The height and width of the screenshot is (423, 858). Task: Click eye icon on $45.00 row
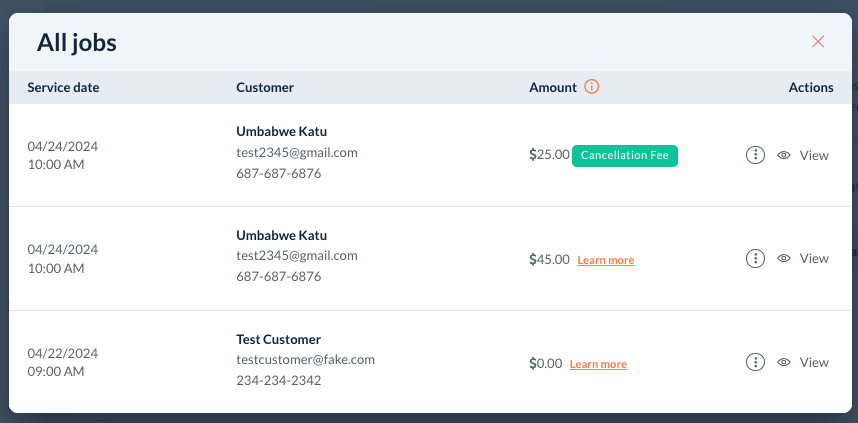(784, 259)
